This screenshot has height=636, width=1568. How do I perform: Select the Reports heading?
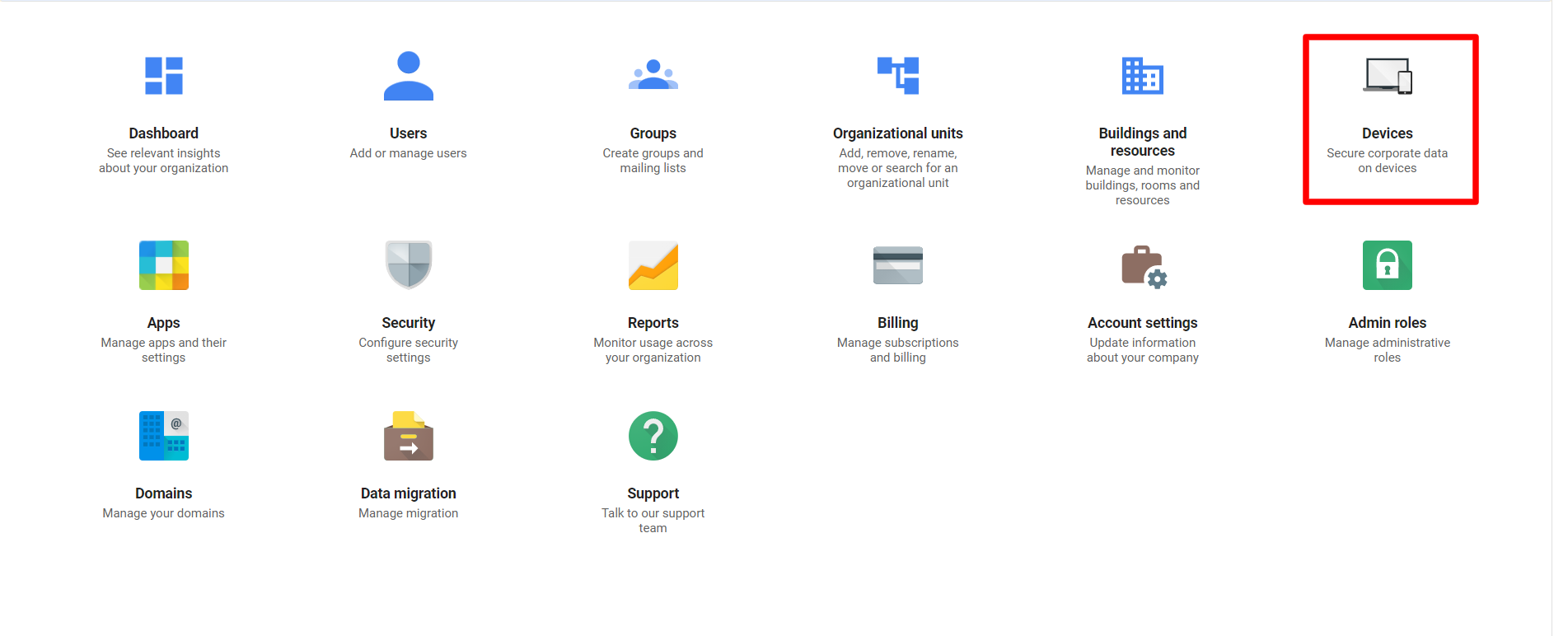coord(653,323)
